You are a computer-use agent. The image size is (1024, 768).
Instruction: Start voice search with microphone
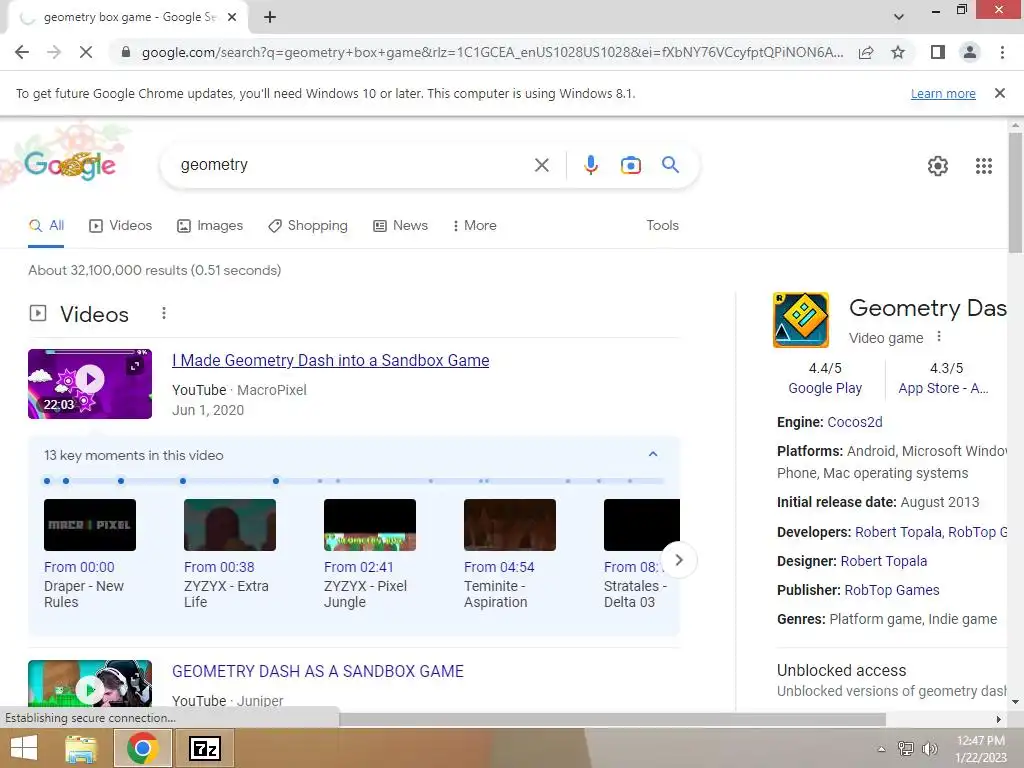click(591, 165)
